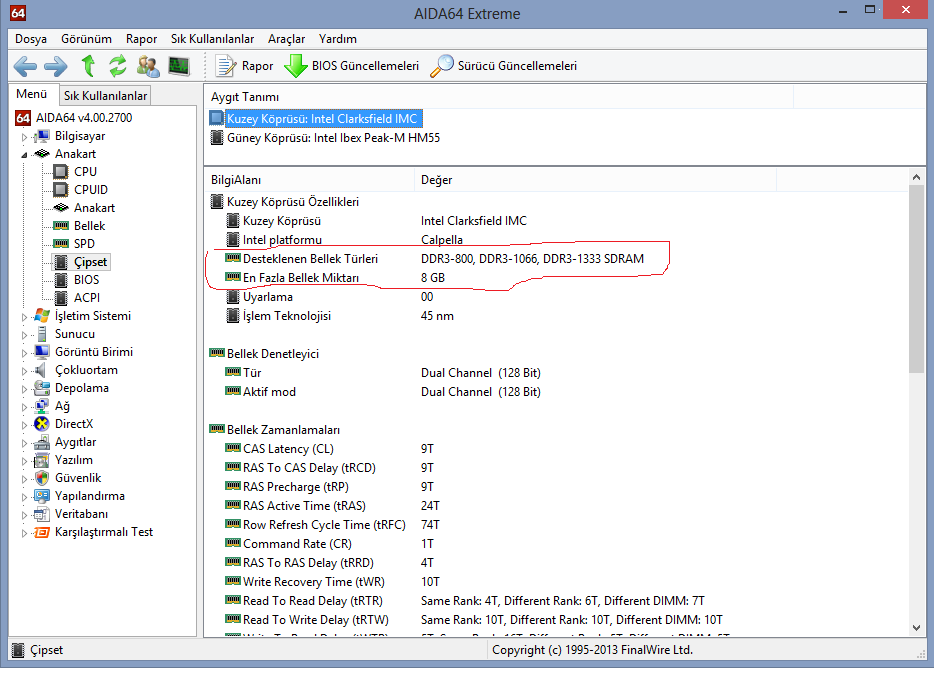The width and height of the screenshot is (934, 687).
Task: Click the Aygıtlar devices icon
Action: tap(42, 442)
